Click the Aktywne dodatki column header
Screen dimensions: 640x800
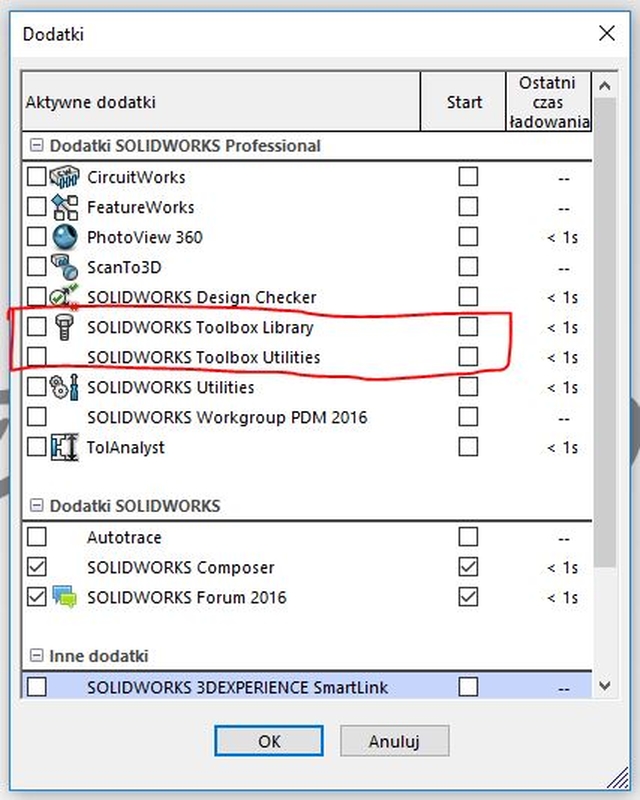(221, 102)
